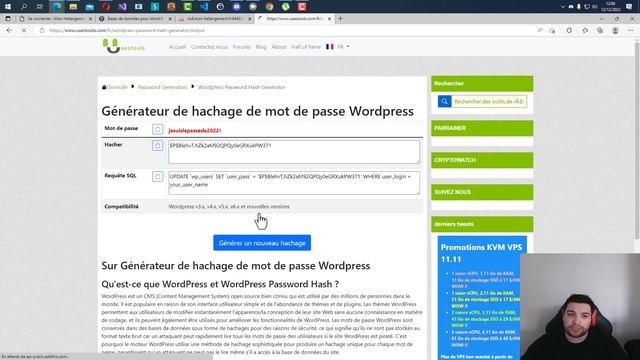The height and width of the screenshot is (360, 640).
Task: Click the Domicile home breadcrumb
Action: 115,87
